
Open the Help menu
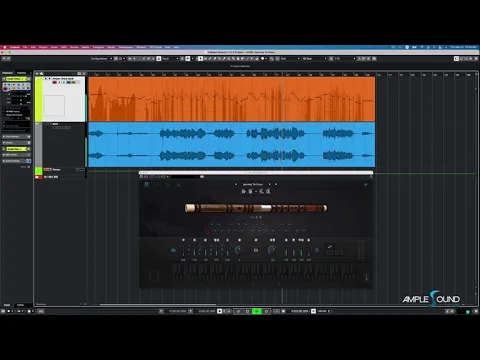(176, 47)
